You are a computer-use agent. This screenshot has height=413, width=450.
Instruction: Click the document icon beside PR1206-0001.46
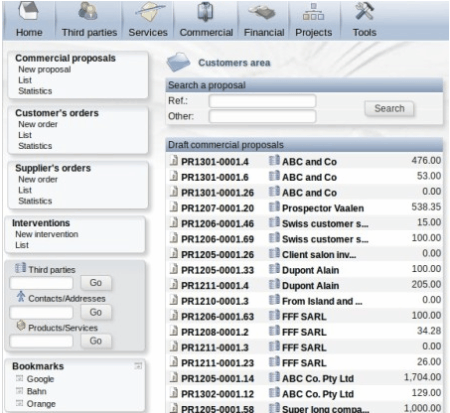click(173, 222)
